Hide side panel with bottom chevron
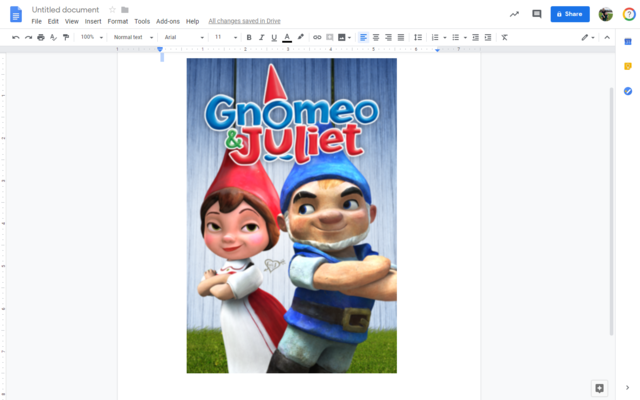Screen dimensions: 640x400 [627, 388]
